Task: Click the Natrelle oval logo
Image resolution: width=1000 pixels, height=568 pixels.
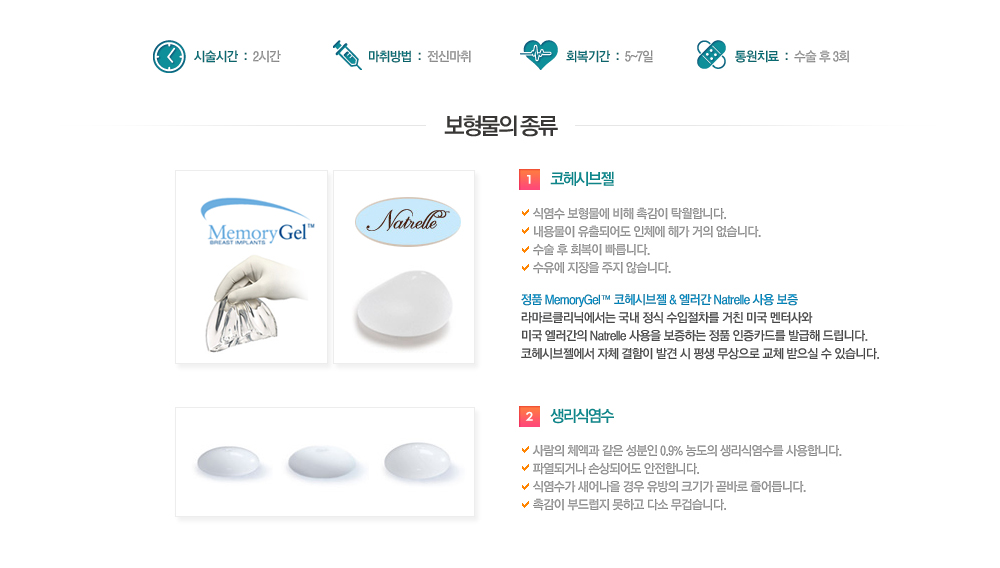Action: pos(408,222)
